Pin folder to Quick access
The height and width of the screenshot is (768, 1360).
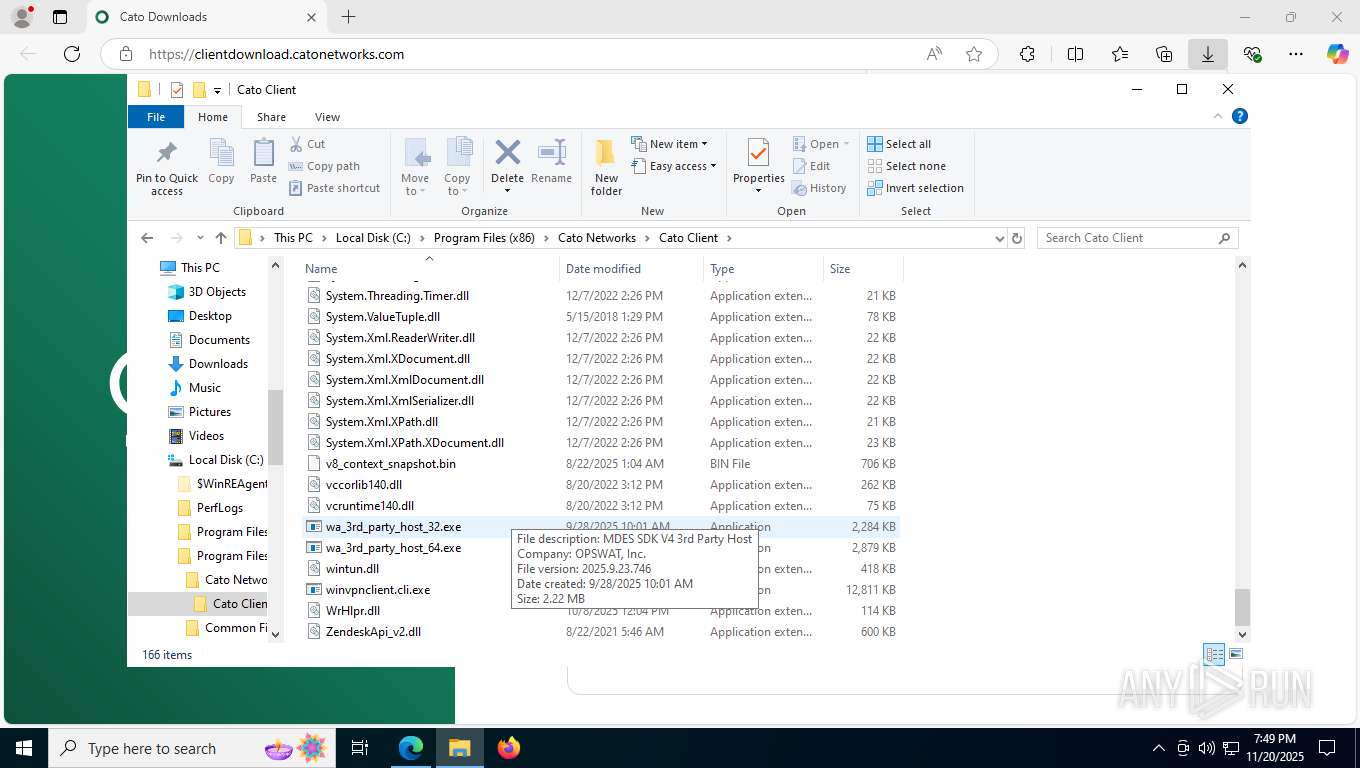pyautogui.click(x=167, y=166)
